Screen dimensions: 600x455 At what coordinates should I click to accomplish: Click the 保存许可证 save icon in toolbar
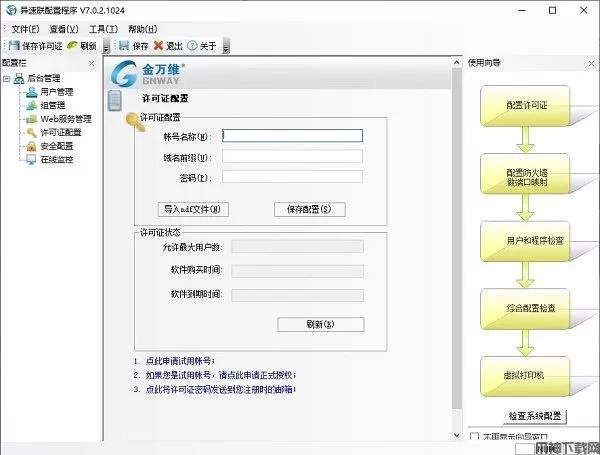(x=14, y=46)
